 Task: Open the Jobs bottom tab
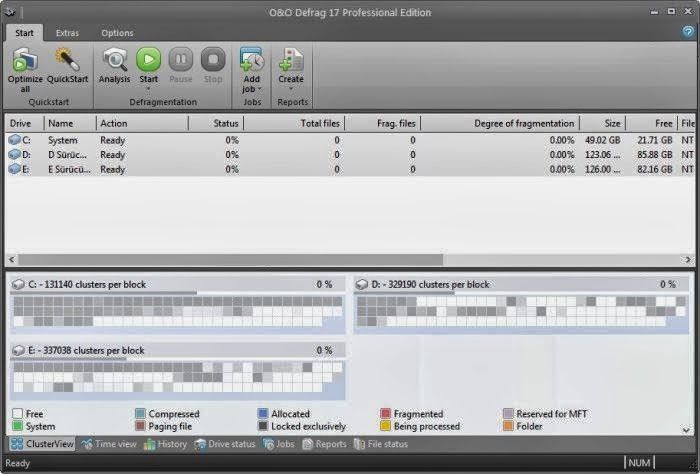pos(279,444)
